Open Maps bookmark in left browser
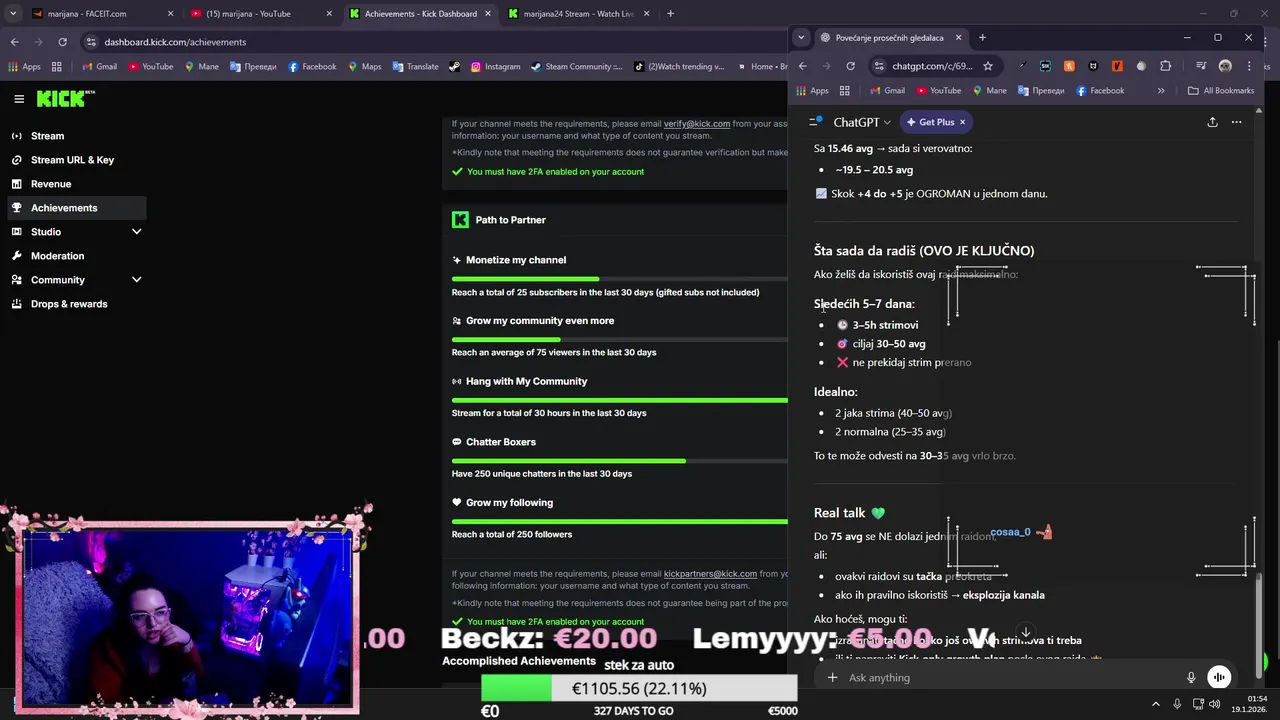The height and width of the screenshot is (720, 1280). 364,67
